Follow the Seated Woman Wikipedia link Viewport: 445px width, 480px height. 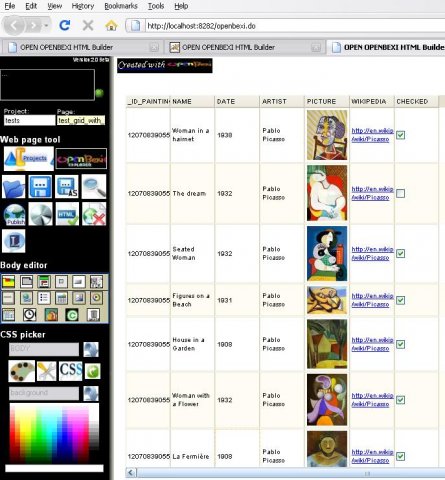372,253
